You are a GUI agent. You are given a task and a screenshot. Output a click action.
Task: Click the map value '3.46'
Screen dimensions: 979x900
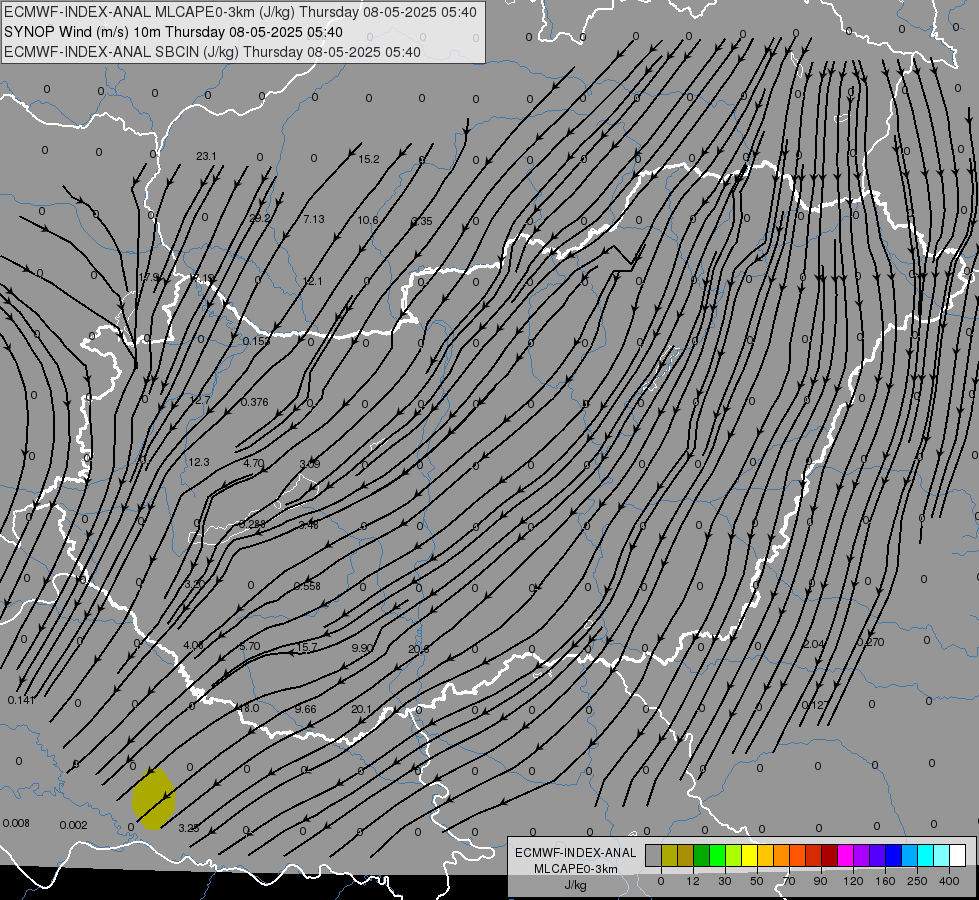point(308,525)
